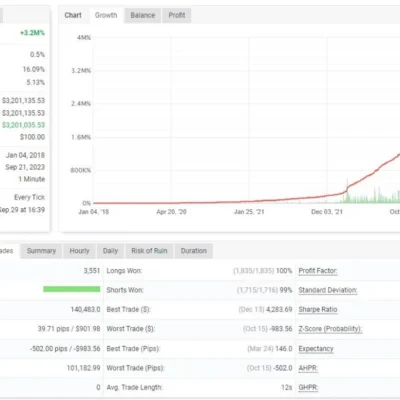Click the Longs Won label
The image size is (400, 400).
coord(124,271)
